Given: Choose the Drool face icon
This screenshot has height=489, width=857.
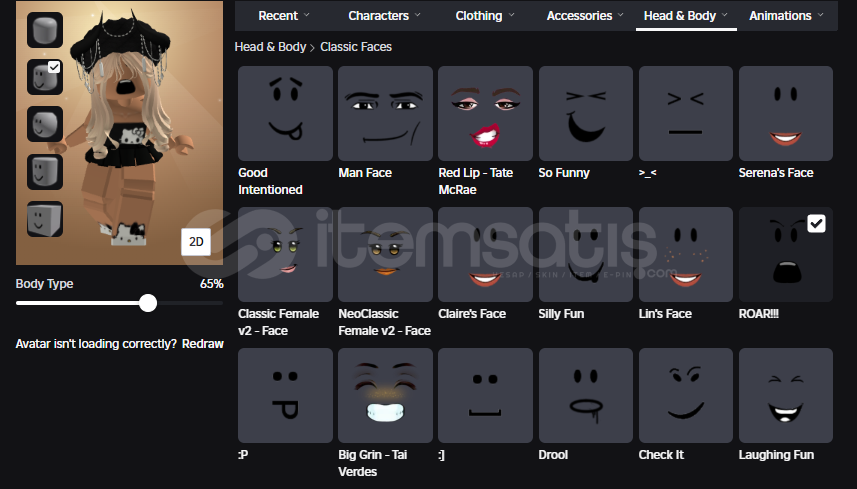Looking at the screenshot, I should (x=585, y=395).
